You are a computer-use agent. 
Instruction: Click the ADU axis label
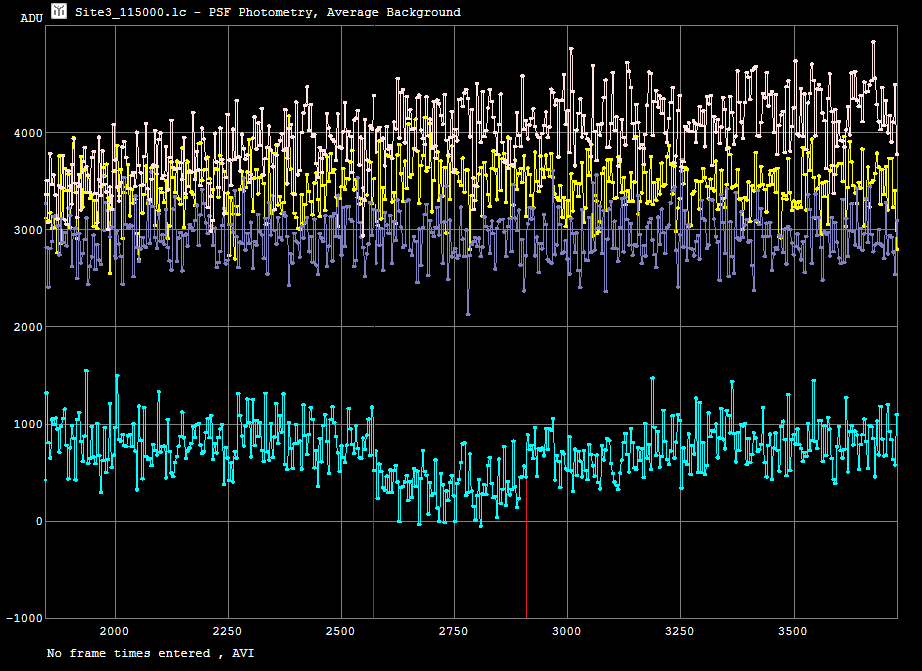coord(32,18)
